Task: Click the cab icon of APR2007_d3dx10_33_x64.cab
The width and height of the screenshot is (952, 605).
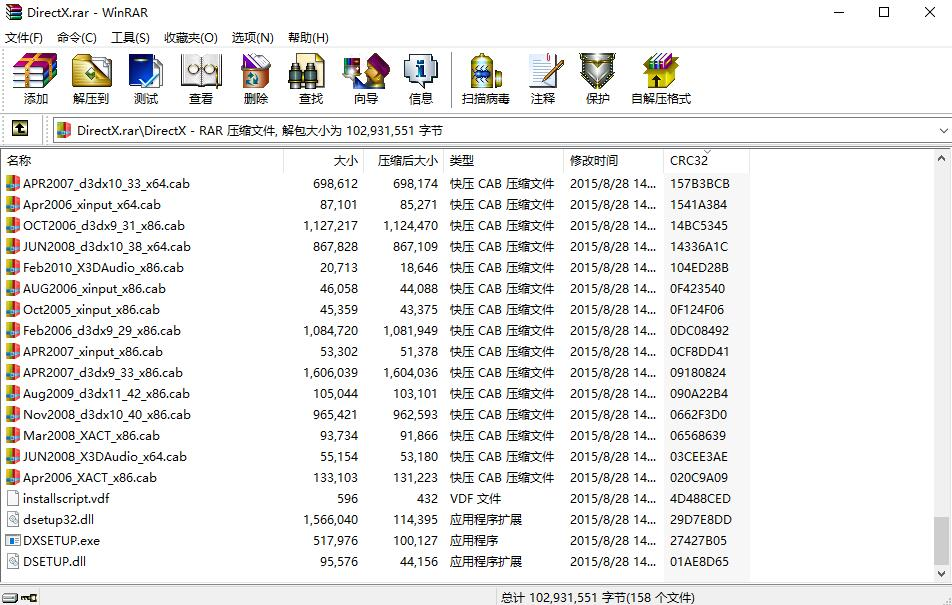Action: pos(13,183)
